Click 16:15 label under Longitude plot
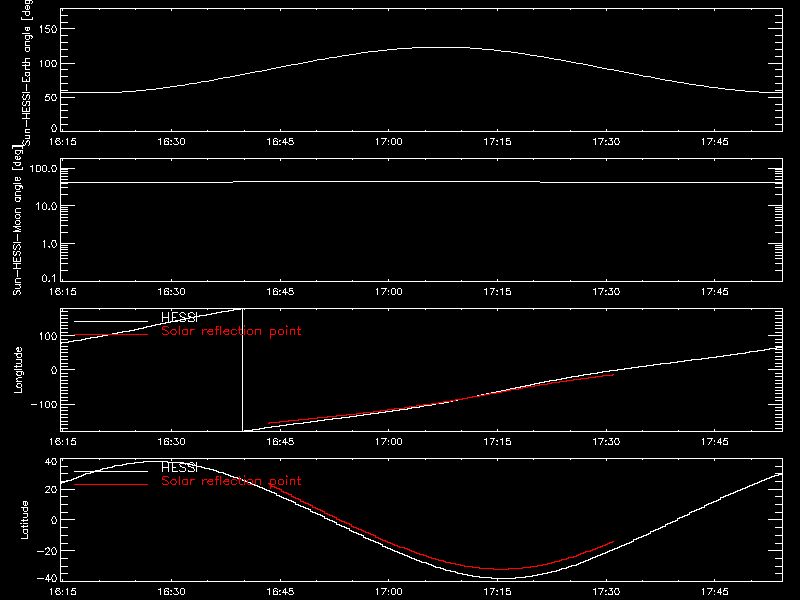Screen dimensions: 800x600 click(x=63, y=442)
